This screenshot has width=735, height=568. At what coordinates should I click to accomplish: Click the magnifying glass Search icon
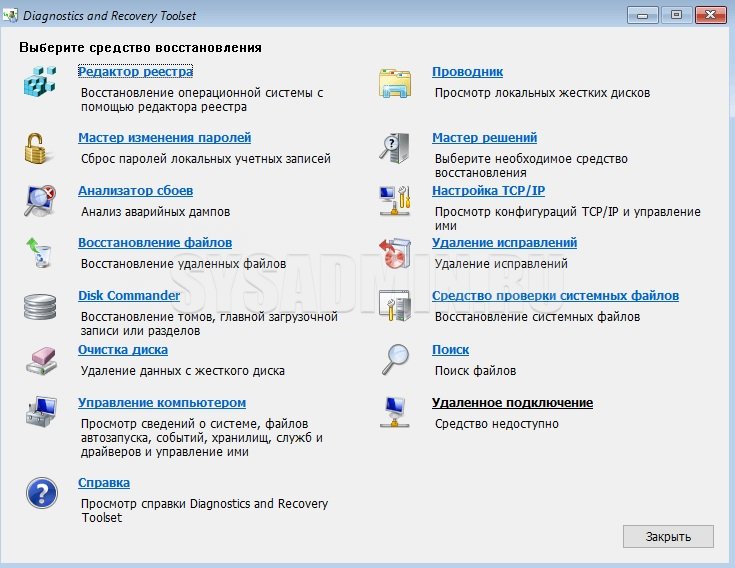(x=394, y=359)
